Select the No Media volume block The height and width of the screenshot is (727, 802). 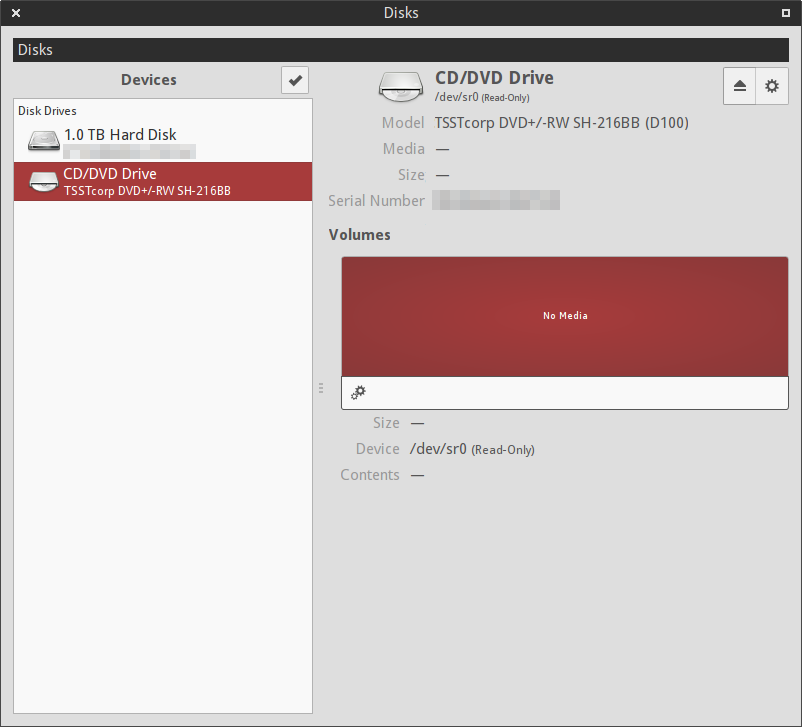(x=565, y=316)
